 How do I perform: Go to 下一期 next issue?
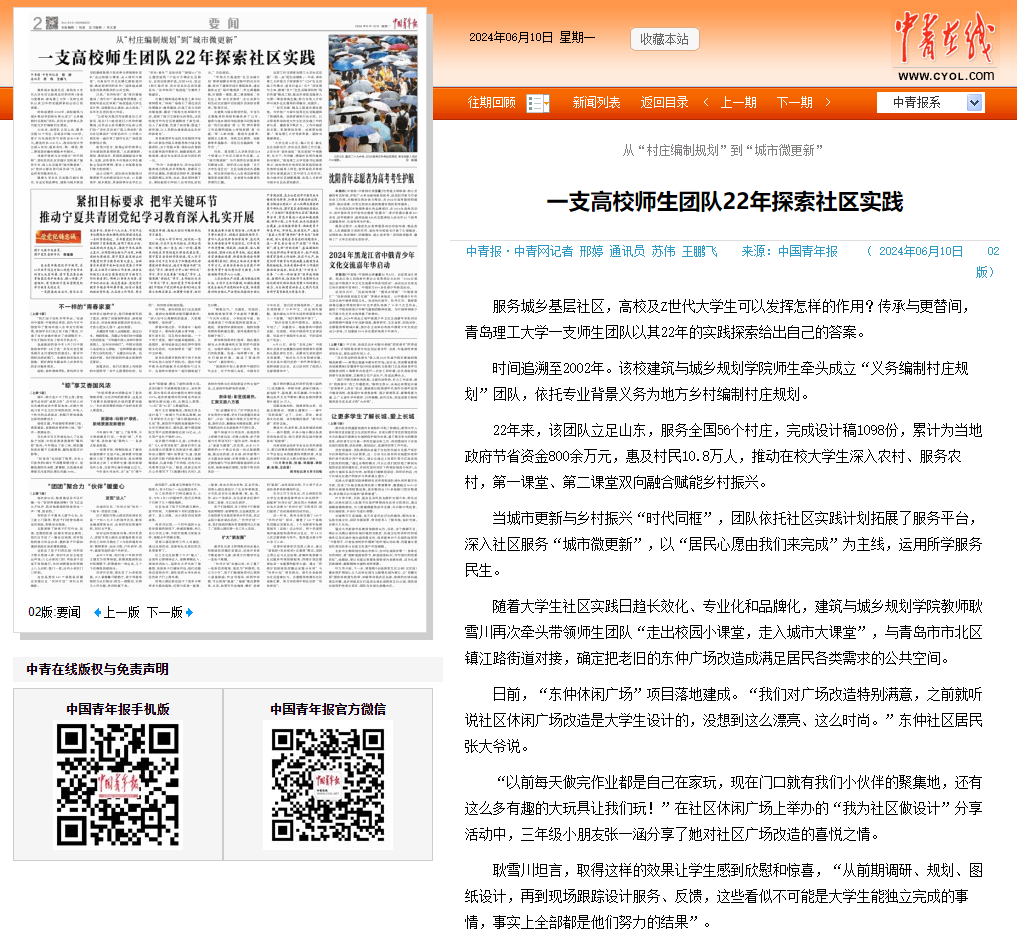[794, 103]
